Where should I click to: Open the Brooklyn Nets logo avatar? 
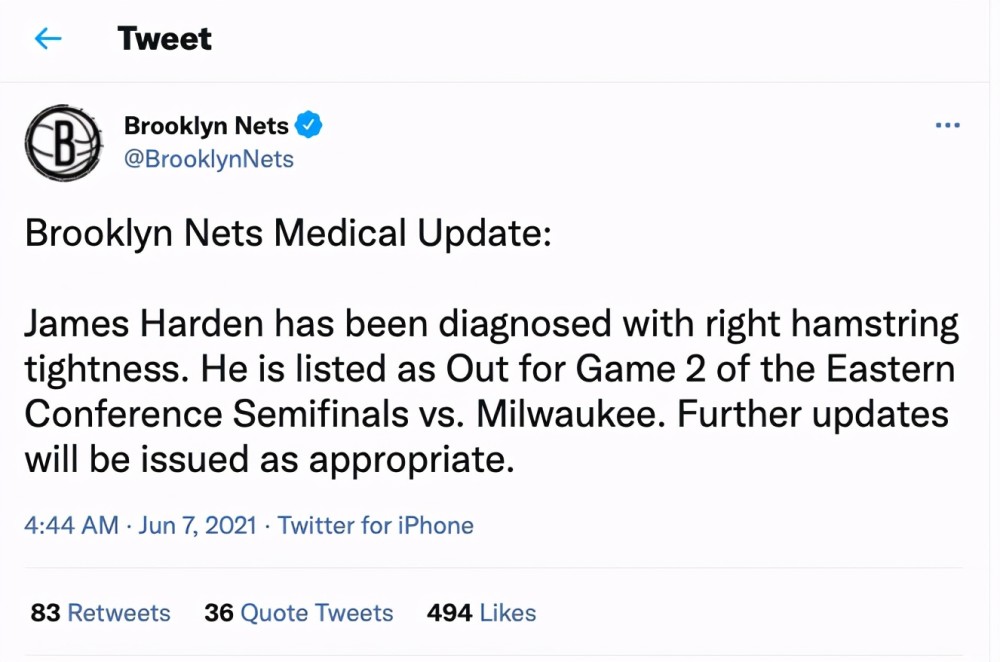coord(63,143)
